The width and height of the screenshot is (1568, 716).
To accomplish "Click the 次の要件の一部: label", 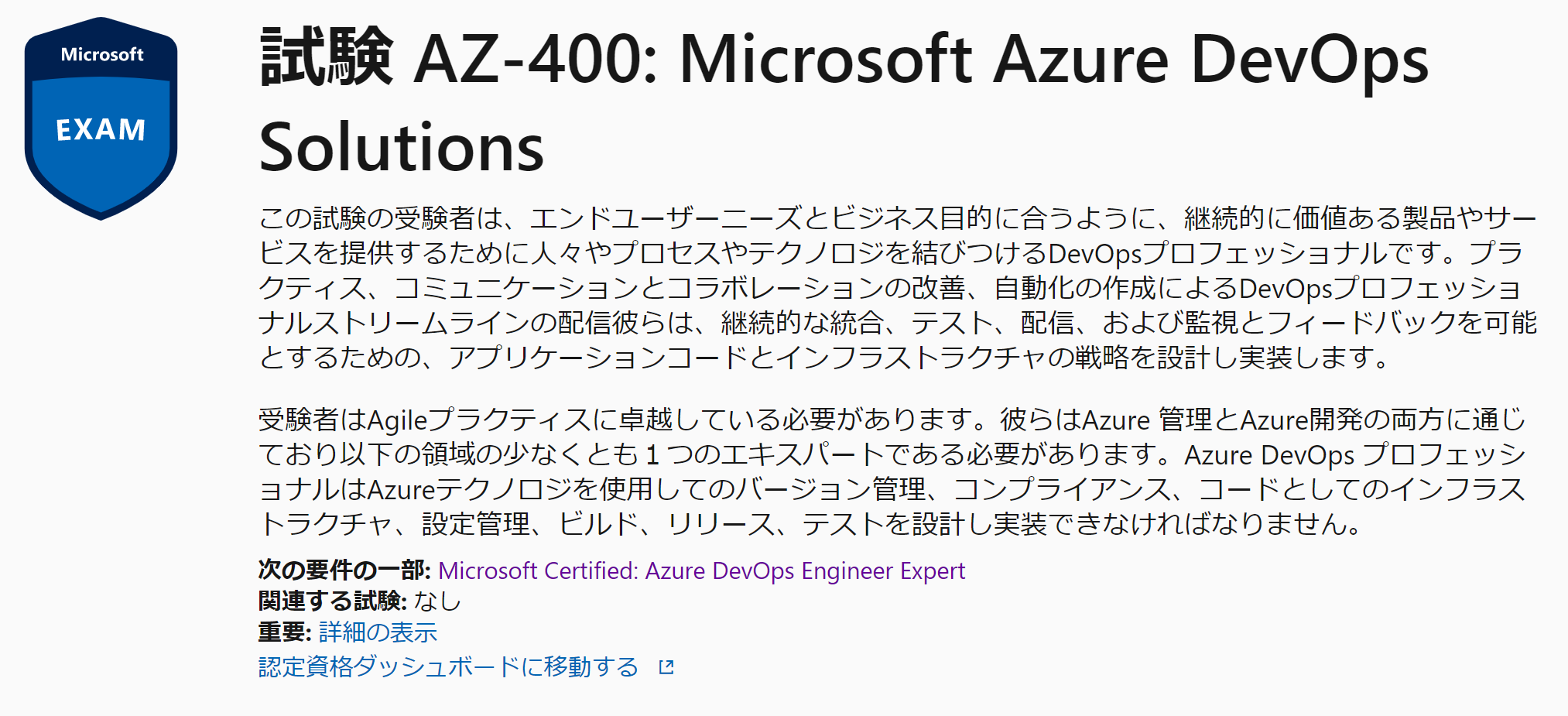I will click(344, 571).
